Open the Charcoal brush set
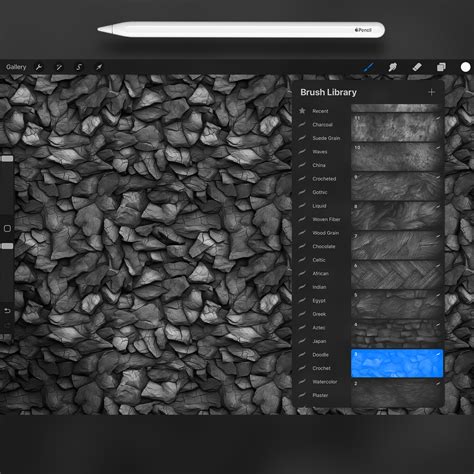Screen dimensions: 474x474 tap(322, 125)
